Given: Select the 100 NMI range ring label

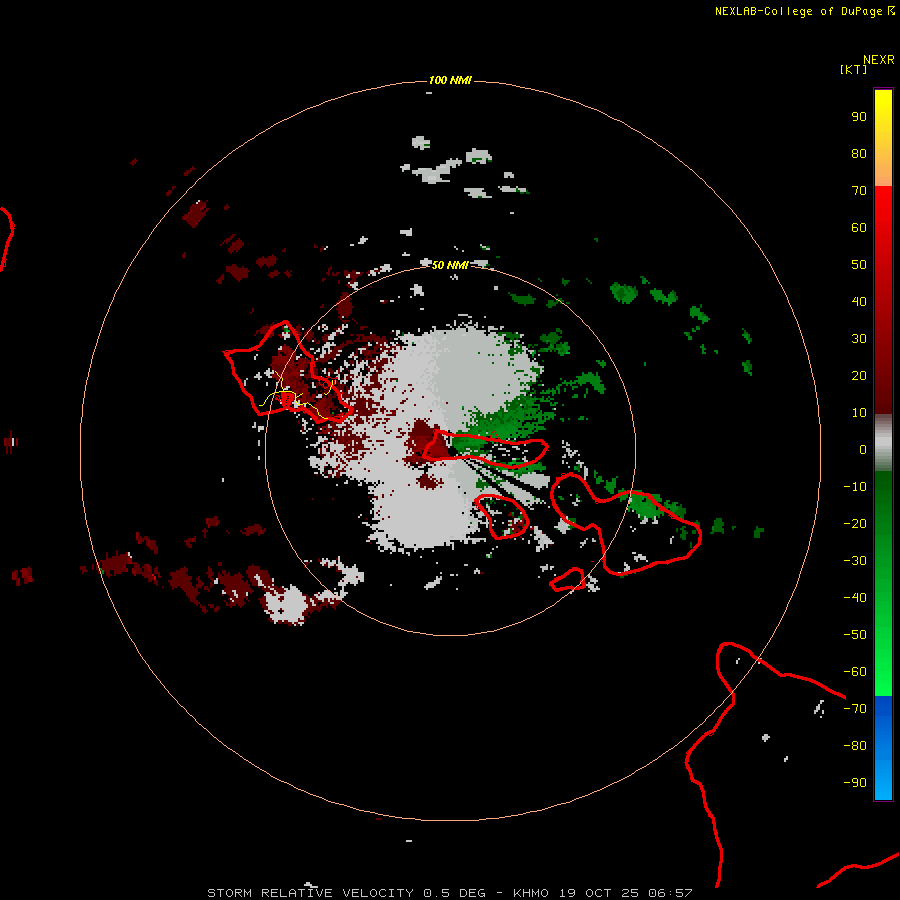Looking at the screenshot, I should [x=450, y=80].
